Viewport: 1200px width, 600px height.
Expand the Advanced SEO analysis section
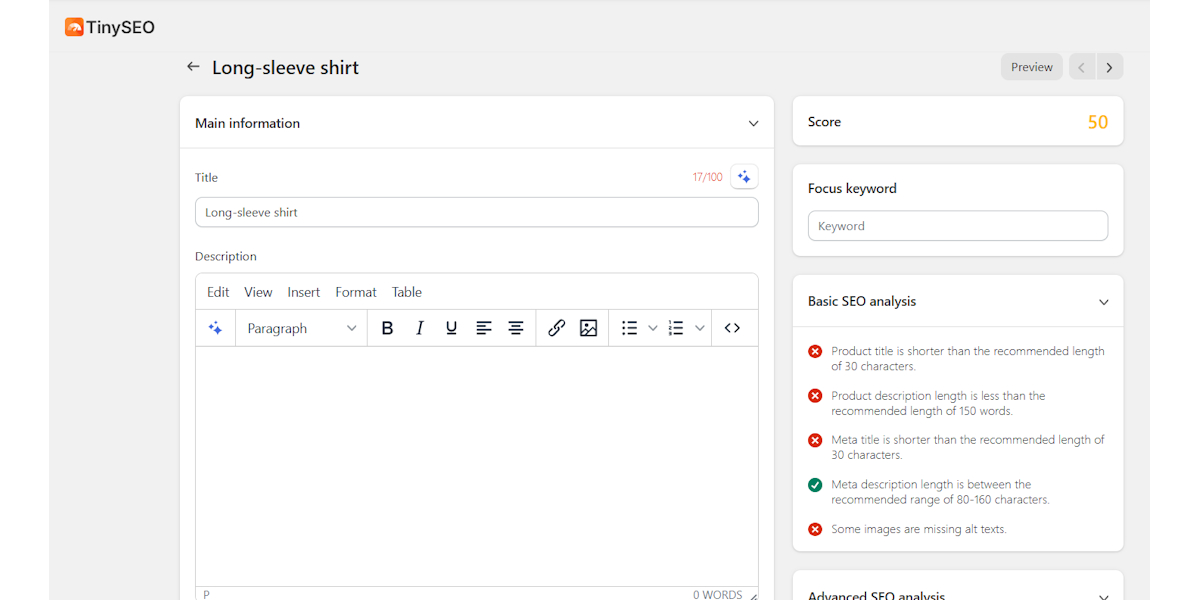pyautogui.click(x=1103, y=594)
